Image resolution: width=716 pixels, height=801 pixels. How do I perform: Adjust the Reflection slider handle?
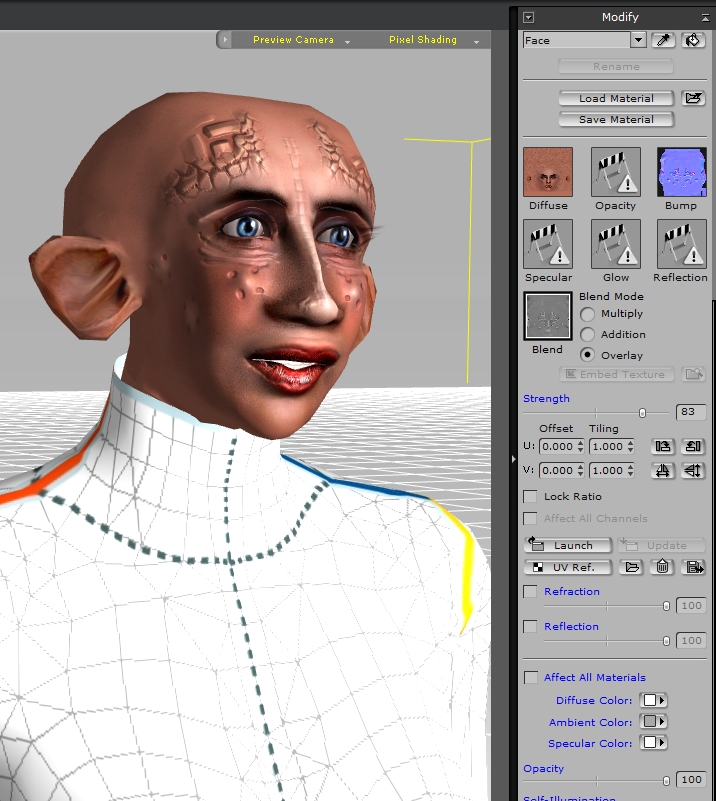(x=666, y=641)
